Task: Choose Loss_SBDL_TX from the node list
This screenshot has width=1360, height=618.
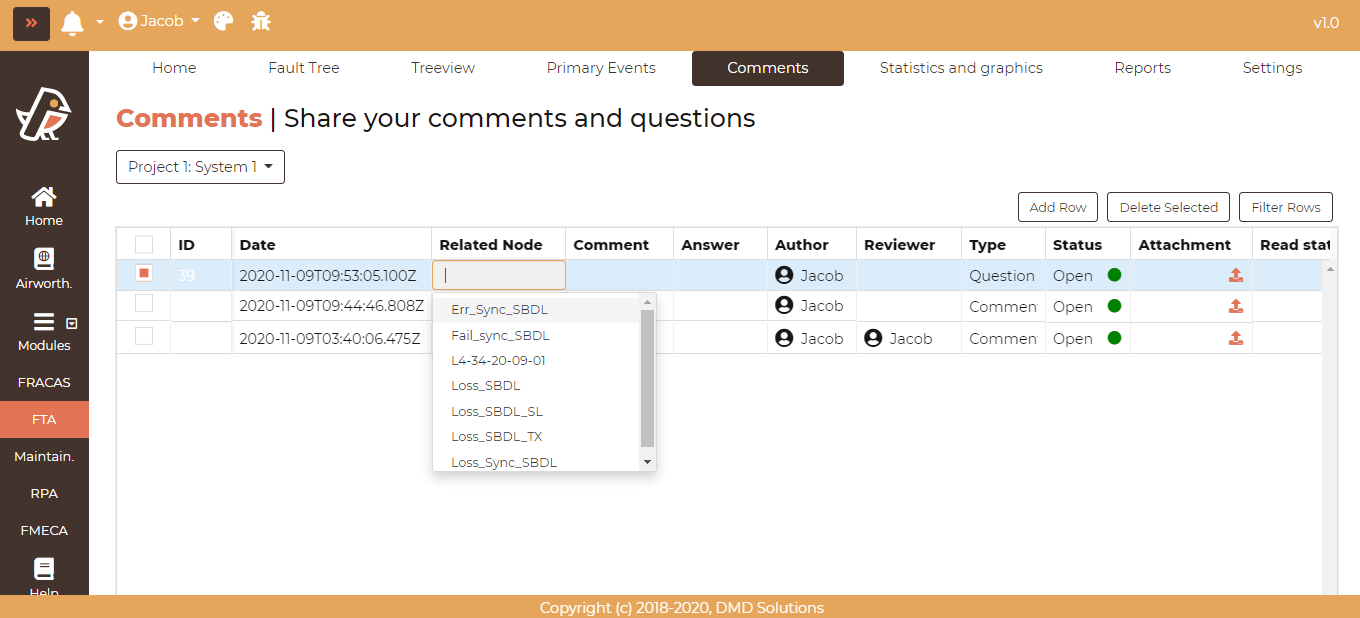Action: point(496,437)
